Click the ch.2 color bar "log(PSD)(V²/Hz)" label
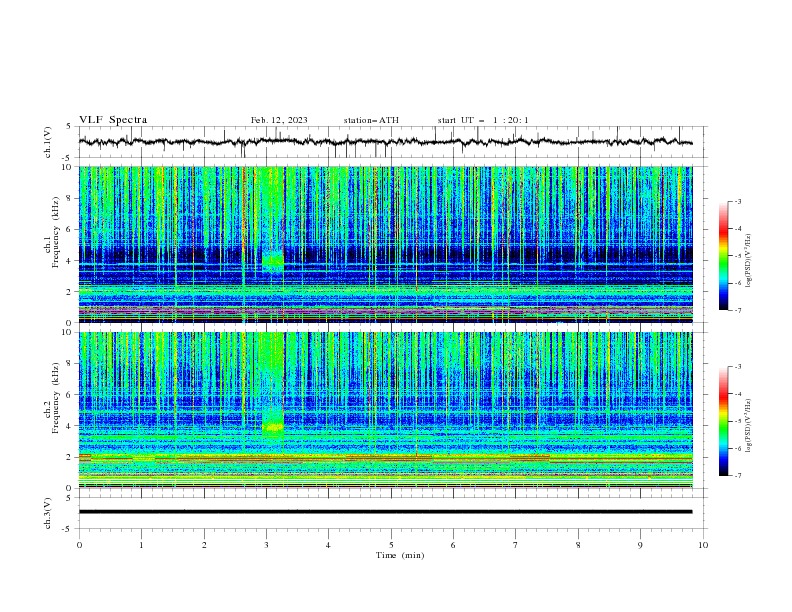The width and height of the screenshot is (792, 612). coord(749,426)
